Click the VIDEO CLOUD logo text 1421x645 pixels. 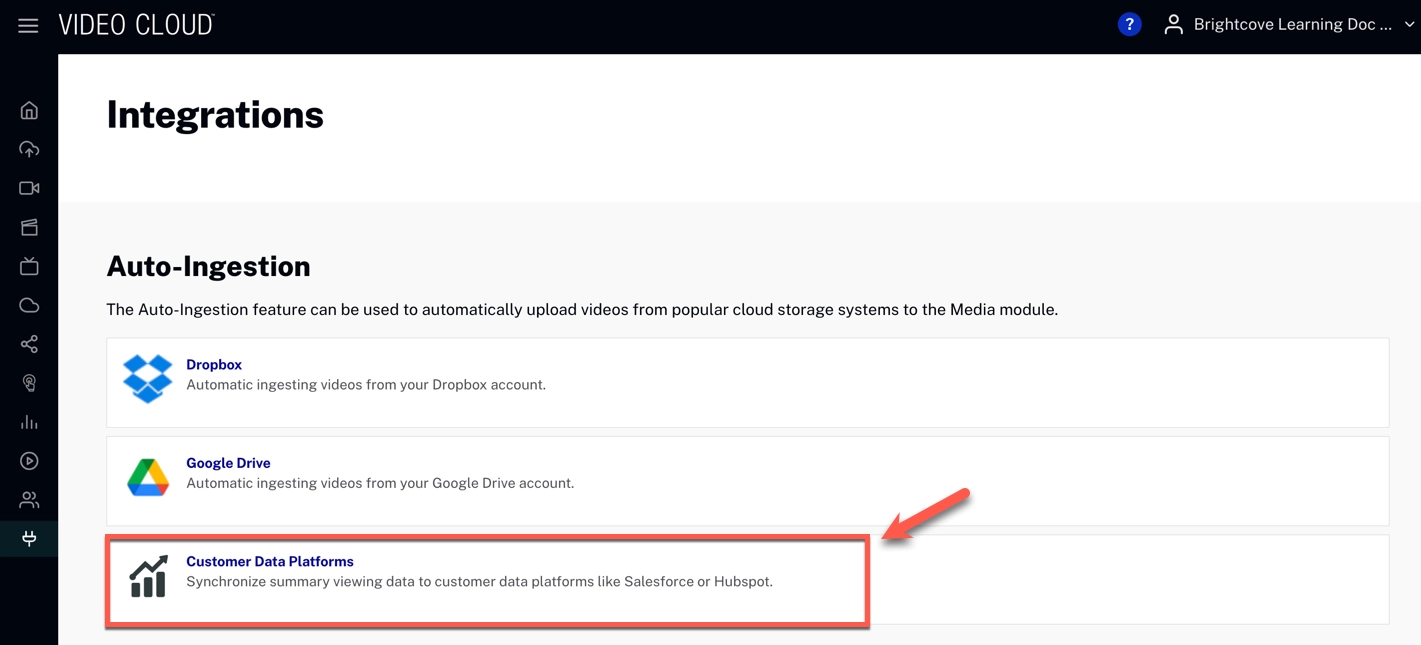tap(135, 24)
